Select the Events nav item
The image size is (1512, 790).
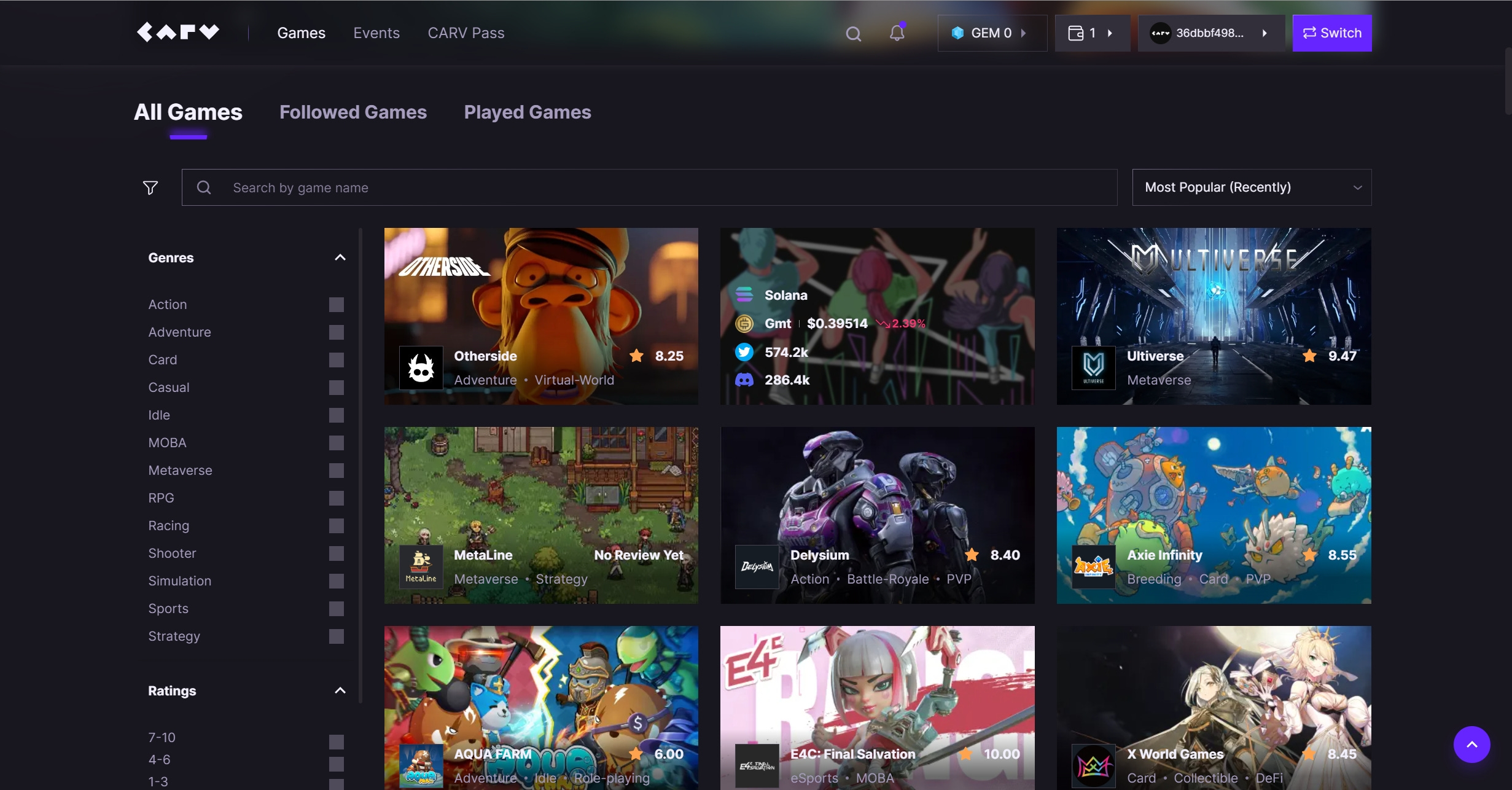coord(376,33)
